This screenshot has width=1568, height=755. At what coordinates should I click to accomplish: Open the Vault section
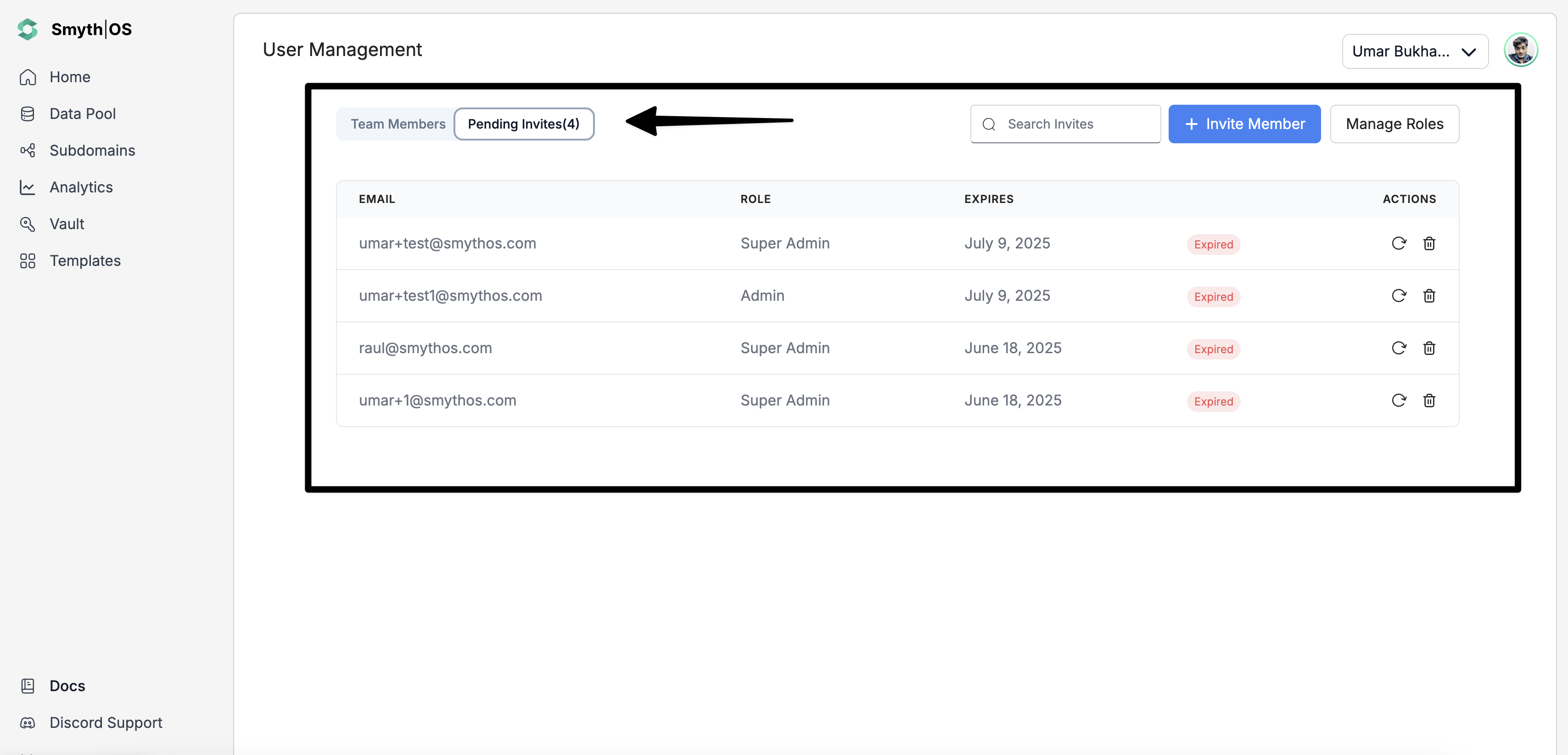coord(67,224)
